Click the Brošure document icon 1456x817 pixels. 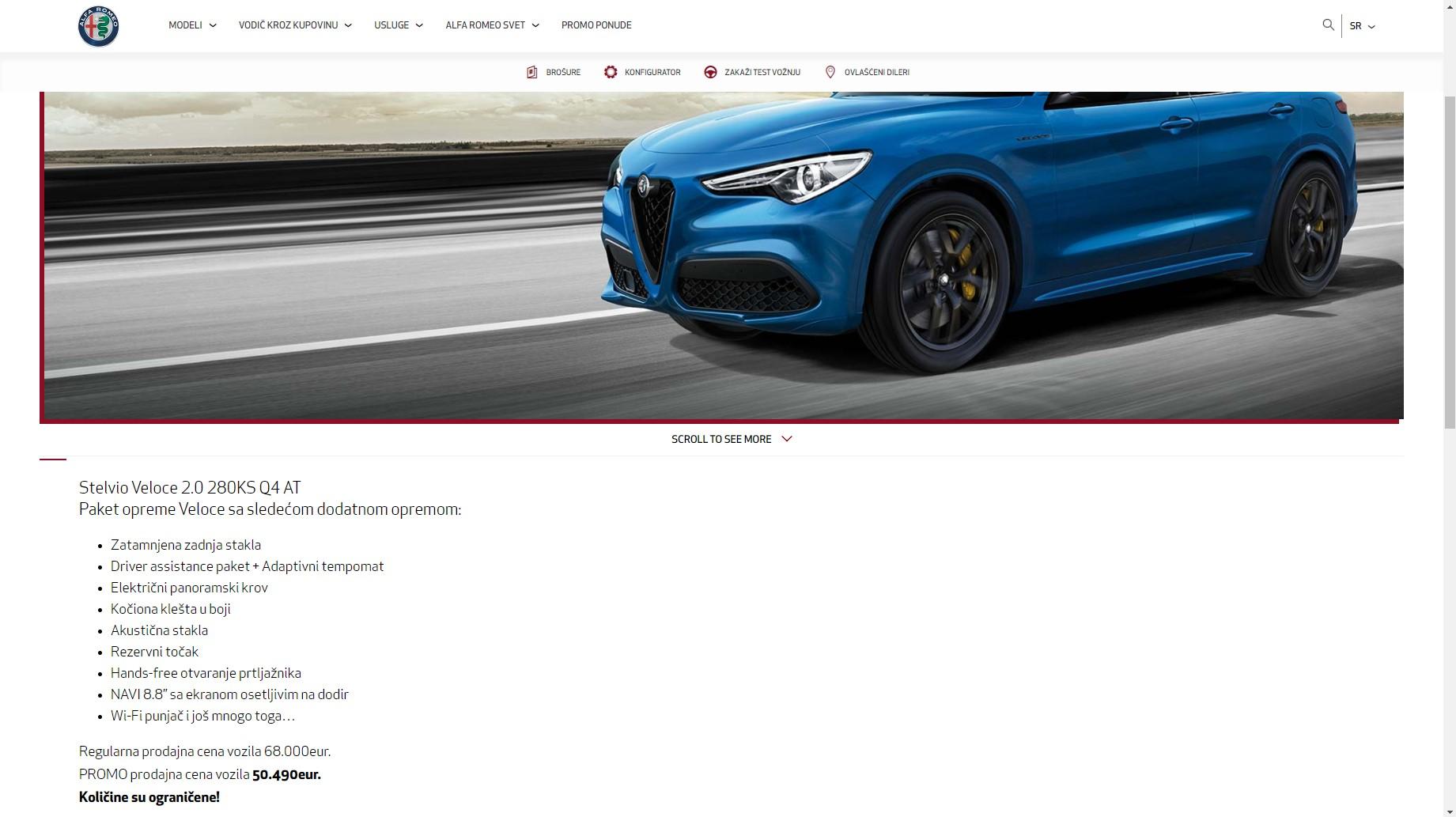tap(532, 72)
